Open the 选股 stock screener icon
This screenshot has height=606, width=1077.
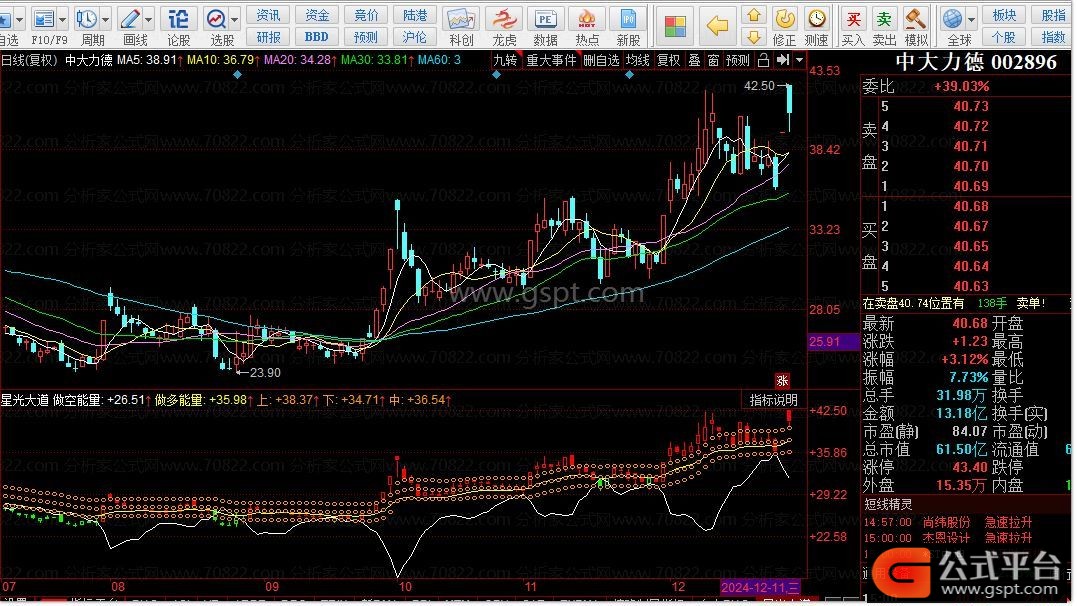(x=216, y=19)
